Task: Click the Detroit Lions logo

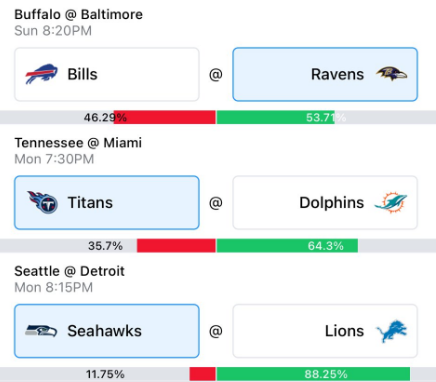Action: [392, 331]
